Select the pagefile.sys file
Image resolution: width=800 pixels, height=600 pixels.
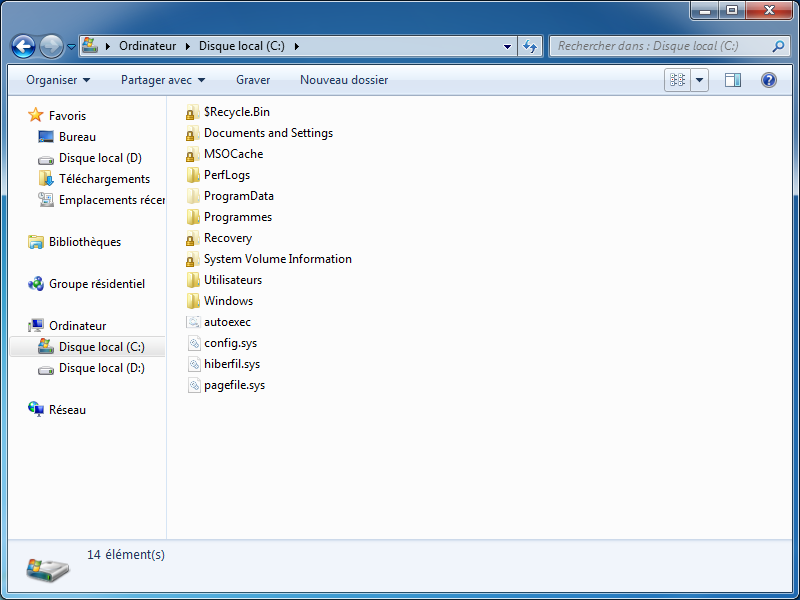point(234,385)
